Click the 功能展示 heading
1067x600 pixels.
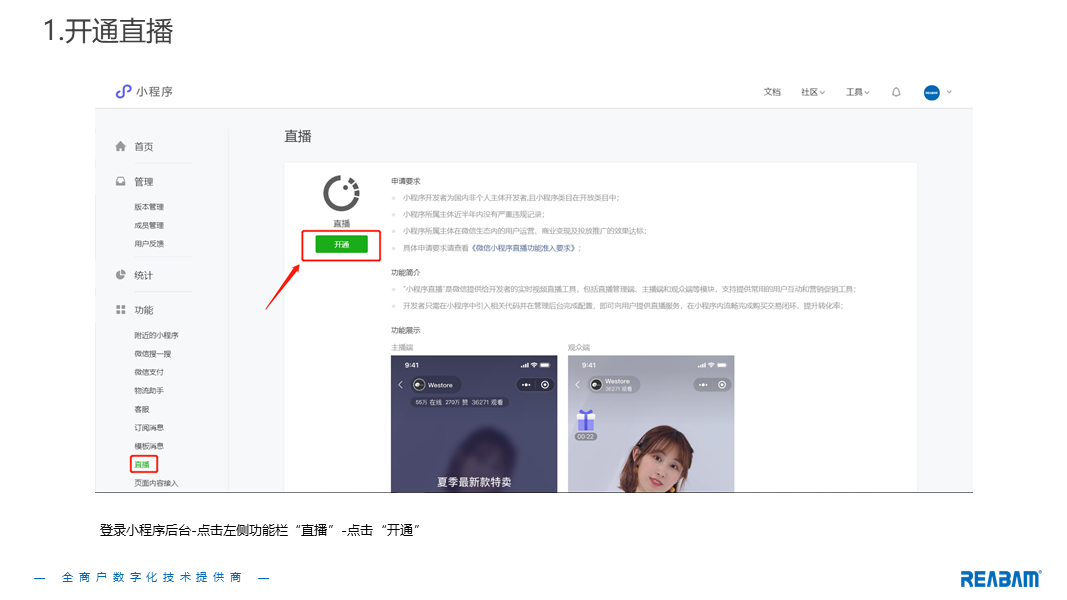406,331
